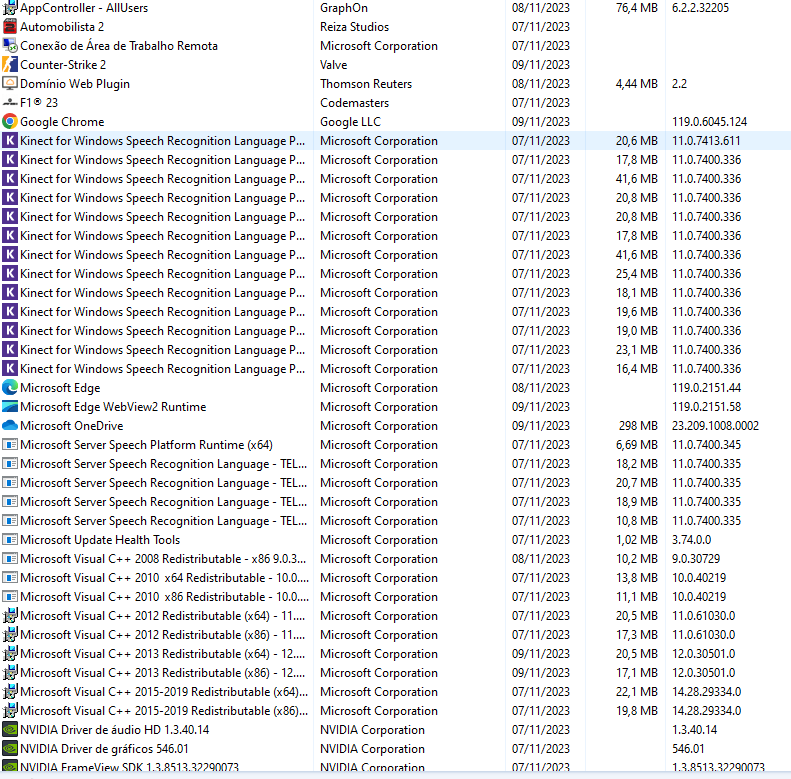
Task: Select the 'Microsoft OneDrive' program name
Action: coord(72,425)
